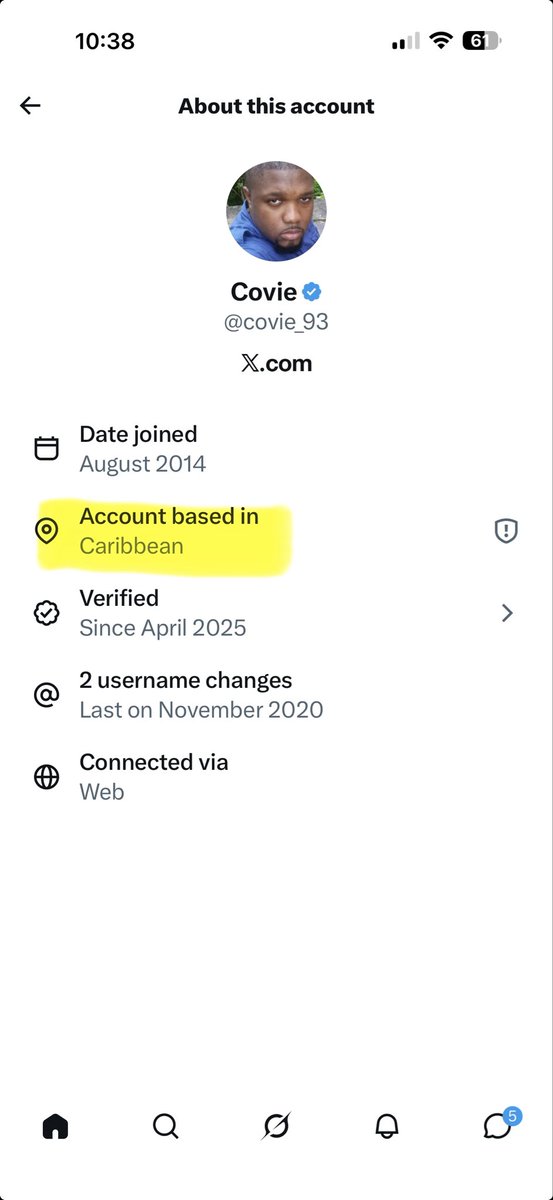The image size is (553, 1200).
Task: Open the X.com link
Action: [x=276, y=363]
